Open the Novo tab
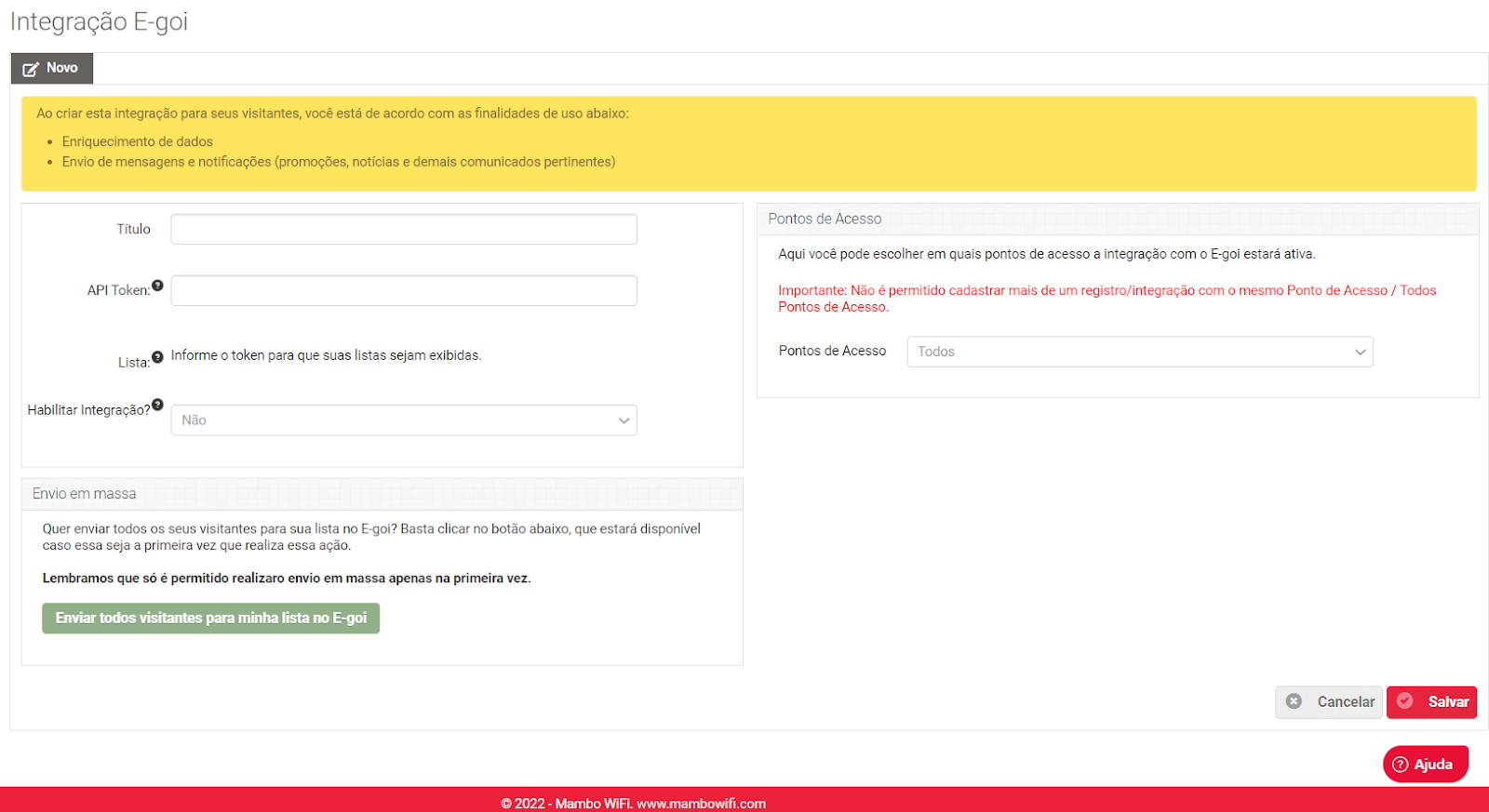 52,68
